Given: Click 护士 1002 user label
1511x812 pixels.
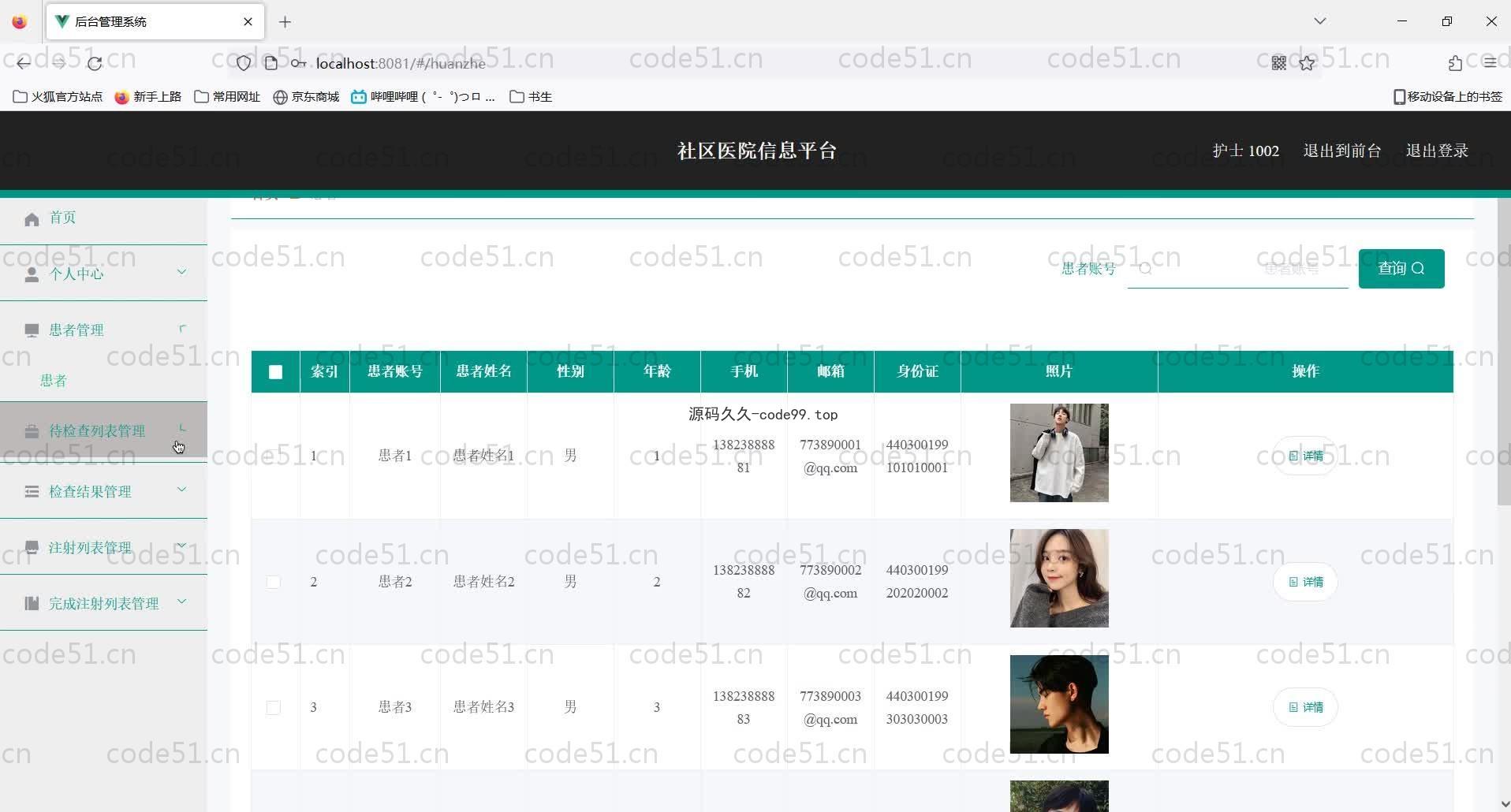Looking at the screenshot, I should (x=1245, y=151).
